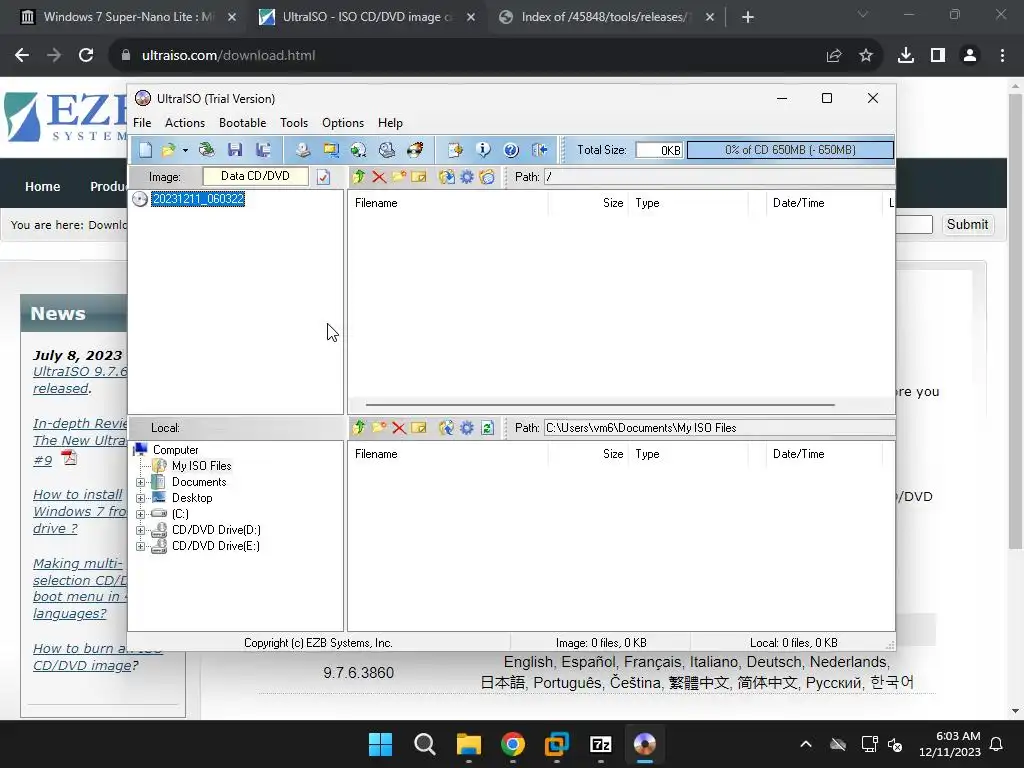
Task: Open the Options menu
Action: (x=343, y=123)
